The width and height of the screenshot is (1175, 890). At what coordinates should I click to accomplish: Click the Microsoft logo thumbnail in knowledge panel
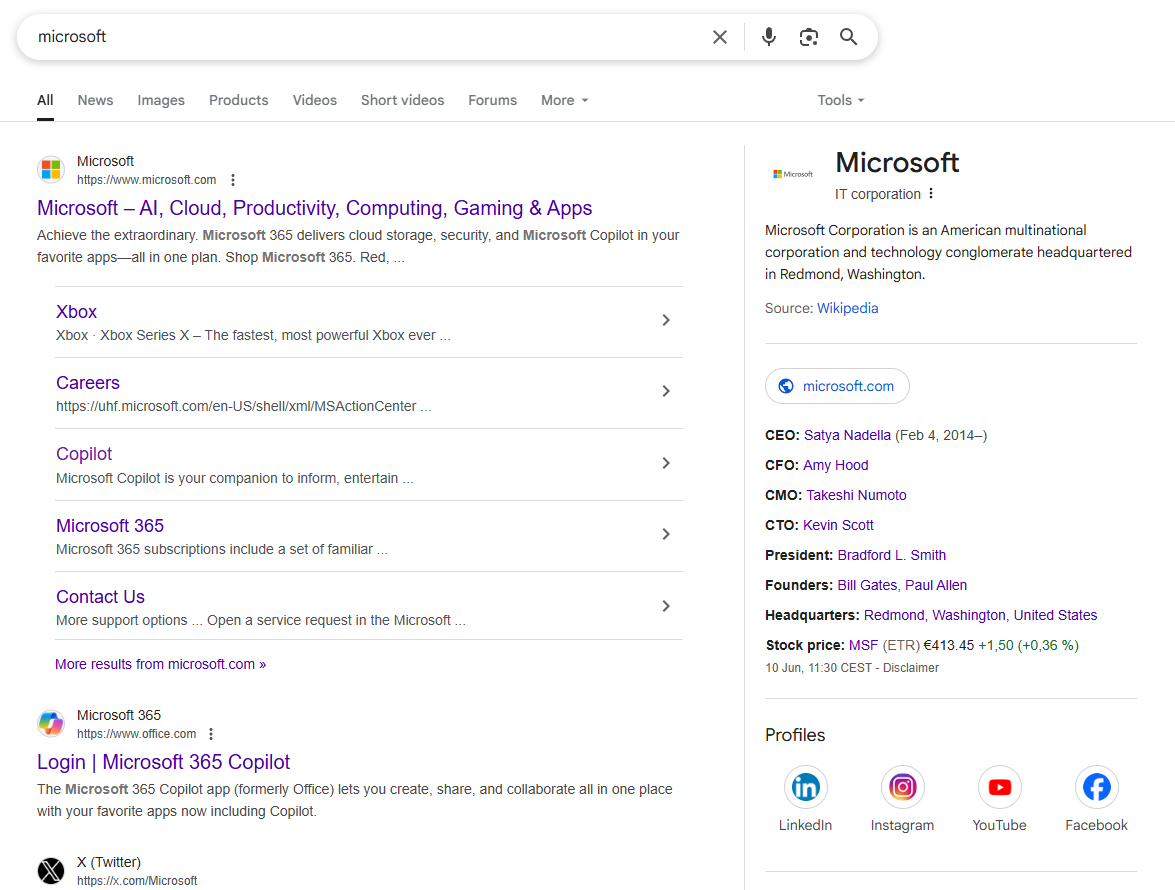tap(793, 174)
